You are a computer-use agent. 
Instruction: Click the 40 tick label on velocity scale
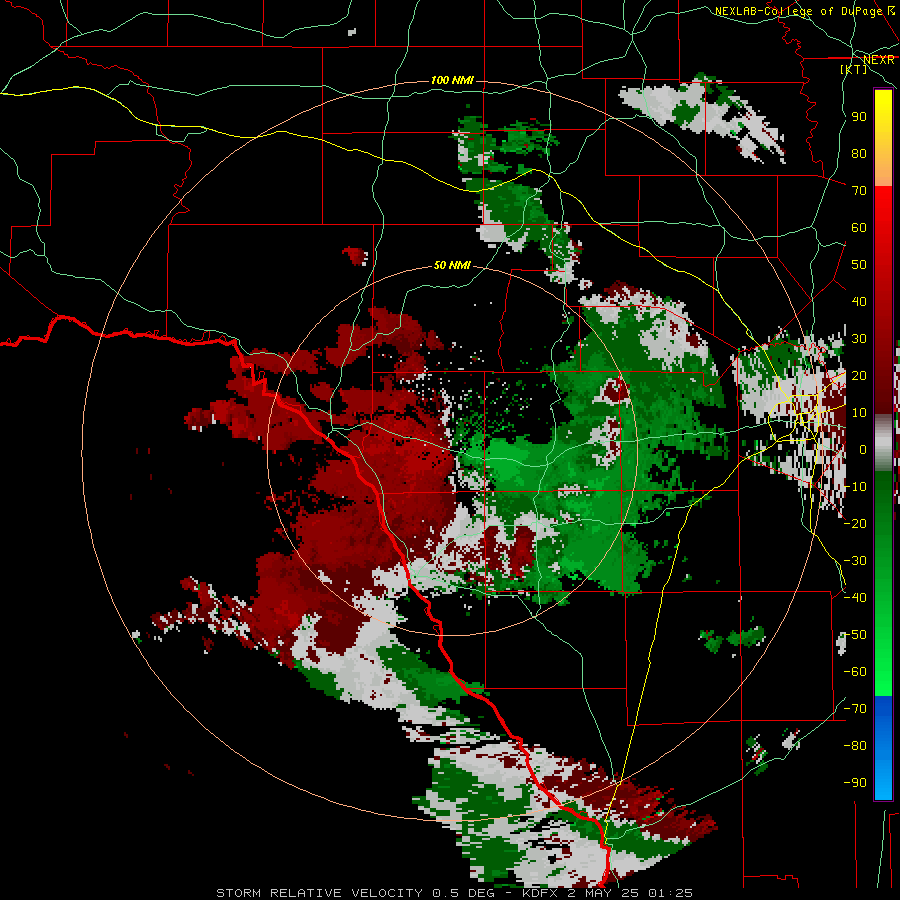pyautogui.click(x=859, y=302)
